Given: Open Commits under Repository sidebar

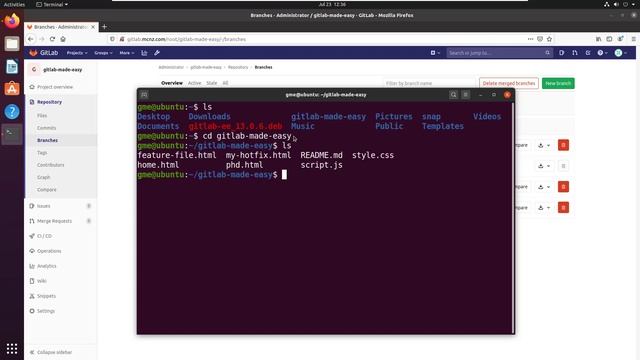Looking at the screenshot, I should (47, 128).
